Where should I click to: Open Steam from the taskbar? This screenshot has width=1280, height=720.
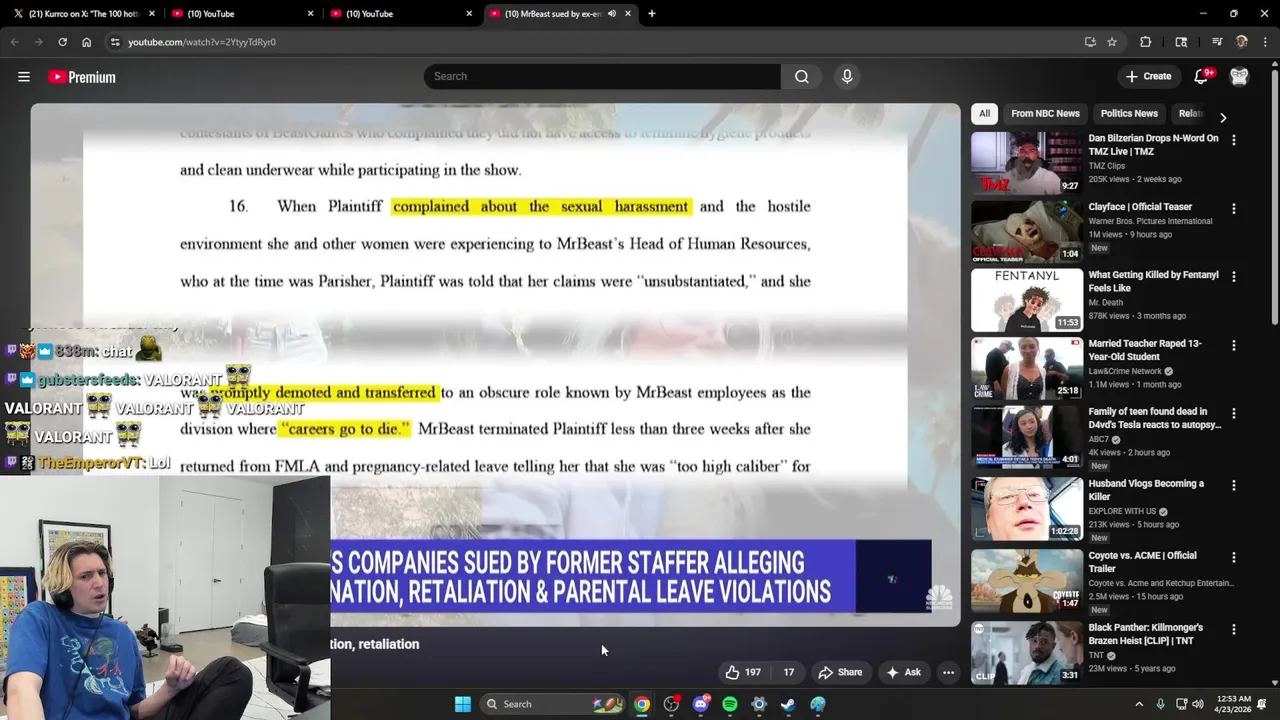[x=788, y=704]
